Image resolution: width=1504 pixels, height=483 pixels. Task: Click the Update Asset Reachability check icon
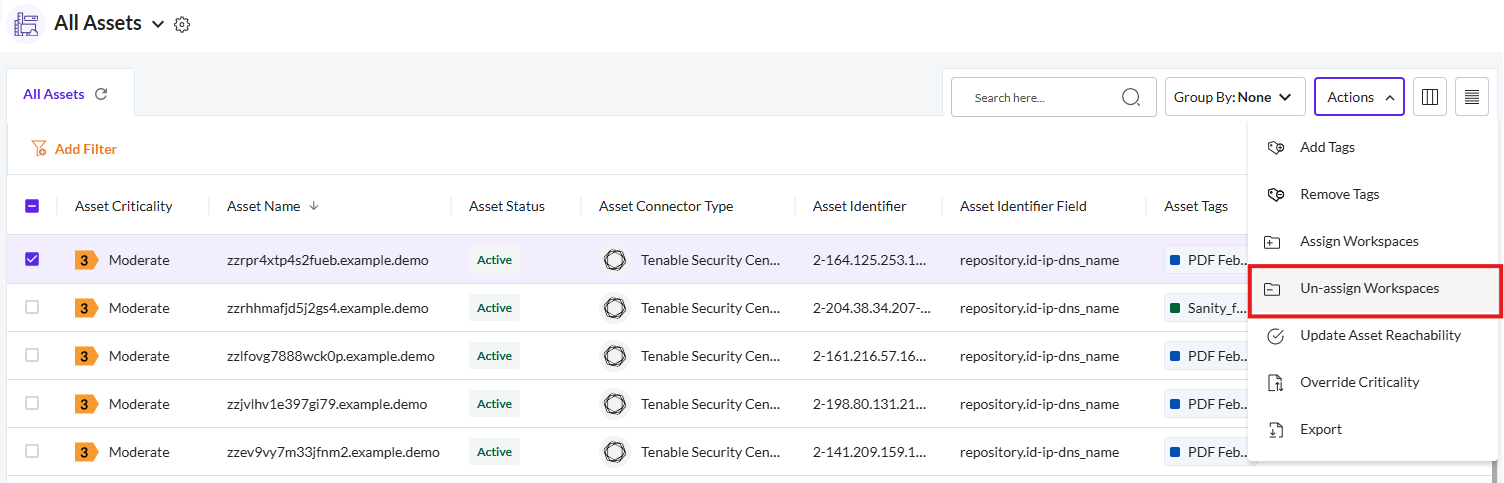[x=1275, y=336]
